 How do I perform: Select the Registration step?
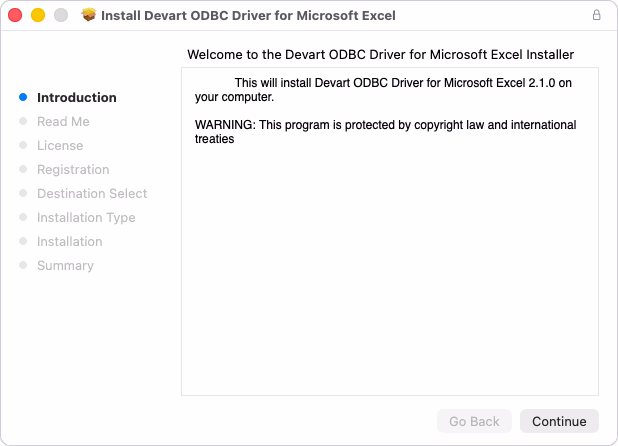(73, 169)
